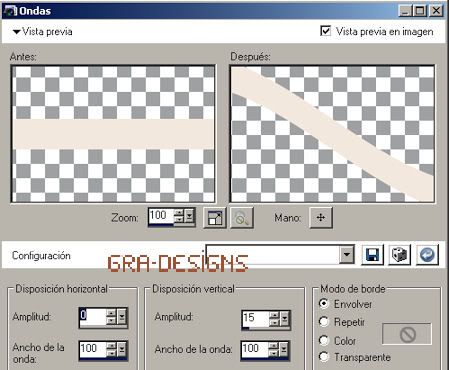449x370 pixels.
Task: Select the Color border mode
Action: pos(323,340)
